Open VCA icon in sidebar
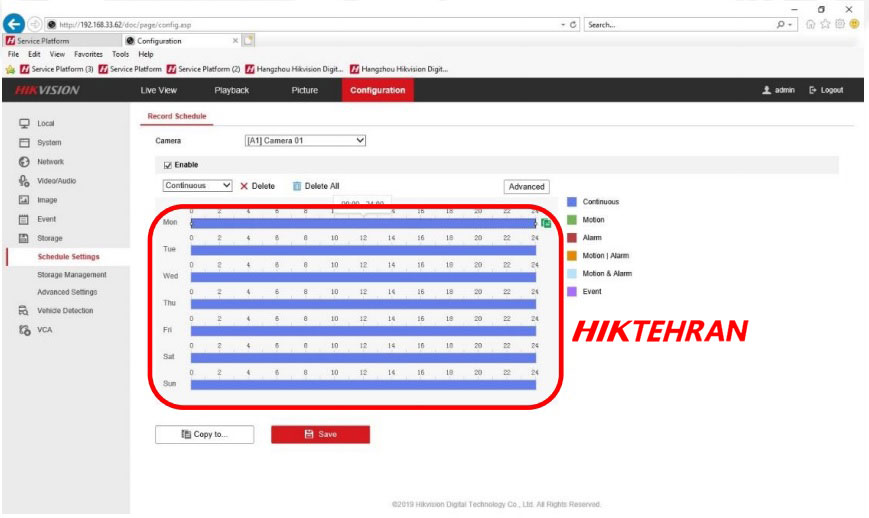The image size is (869, 518). (24, 330)
